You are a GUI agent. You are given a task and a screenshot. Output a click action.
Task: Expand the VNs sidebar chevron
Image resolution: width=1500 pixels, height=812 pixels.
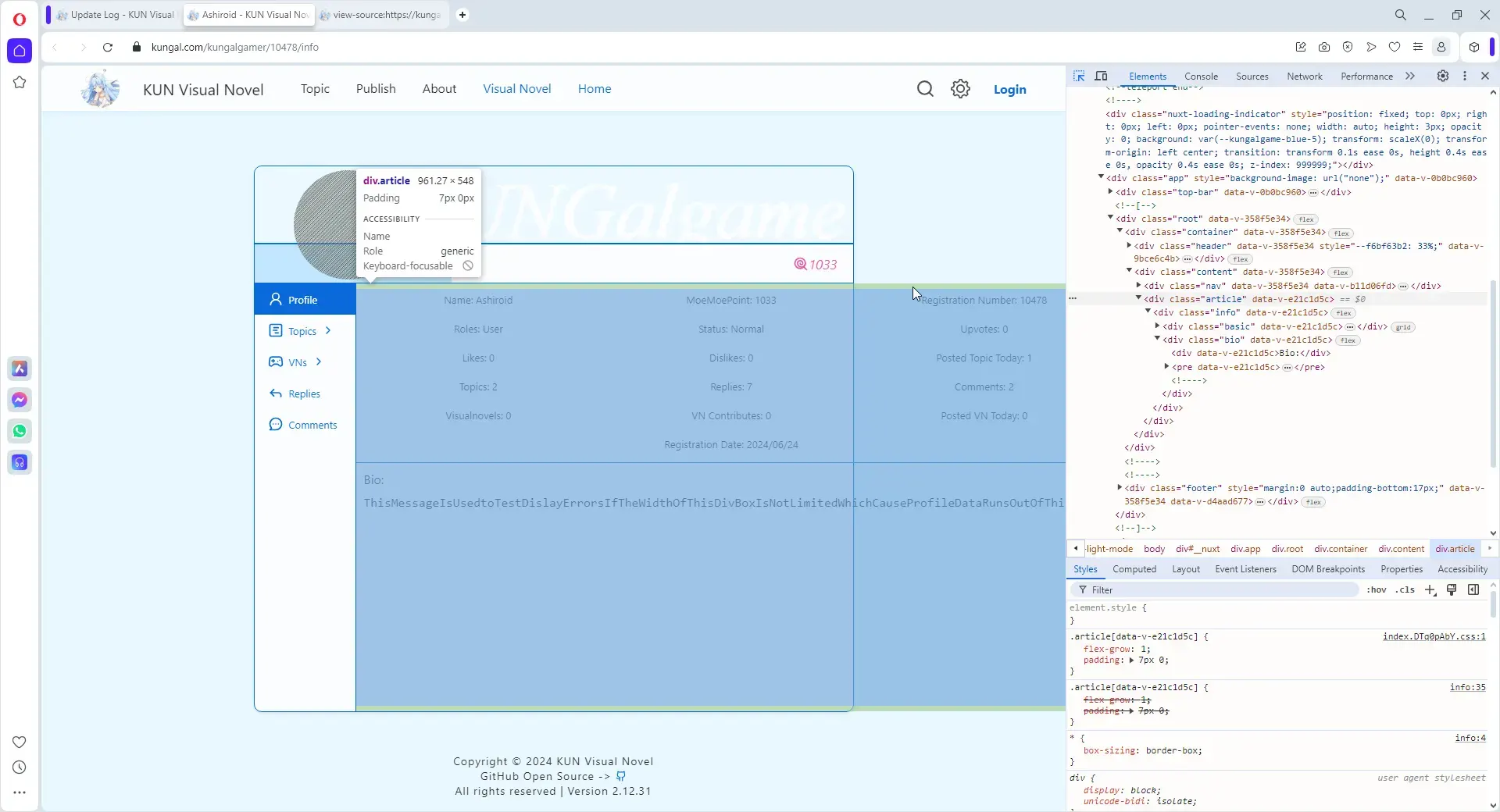coord(319,361)
